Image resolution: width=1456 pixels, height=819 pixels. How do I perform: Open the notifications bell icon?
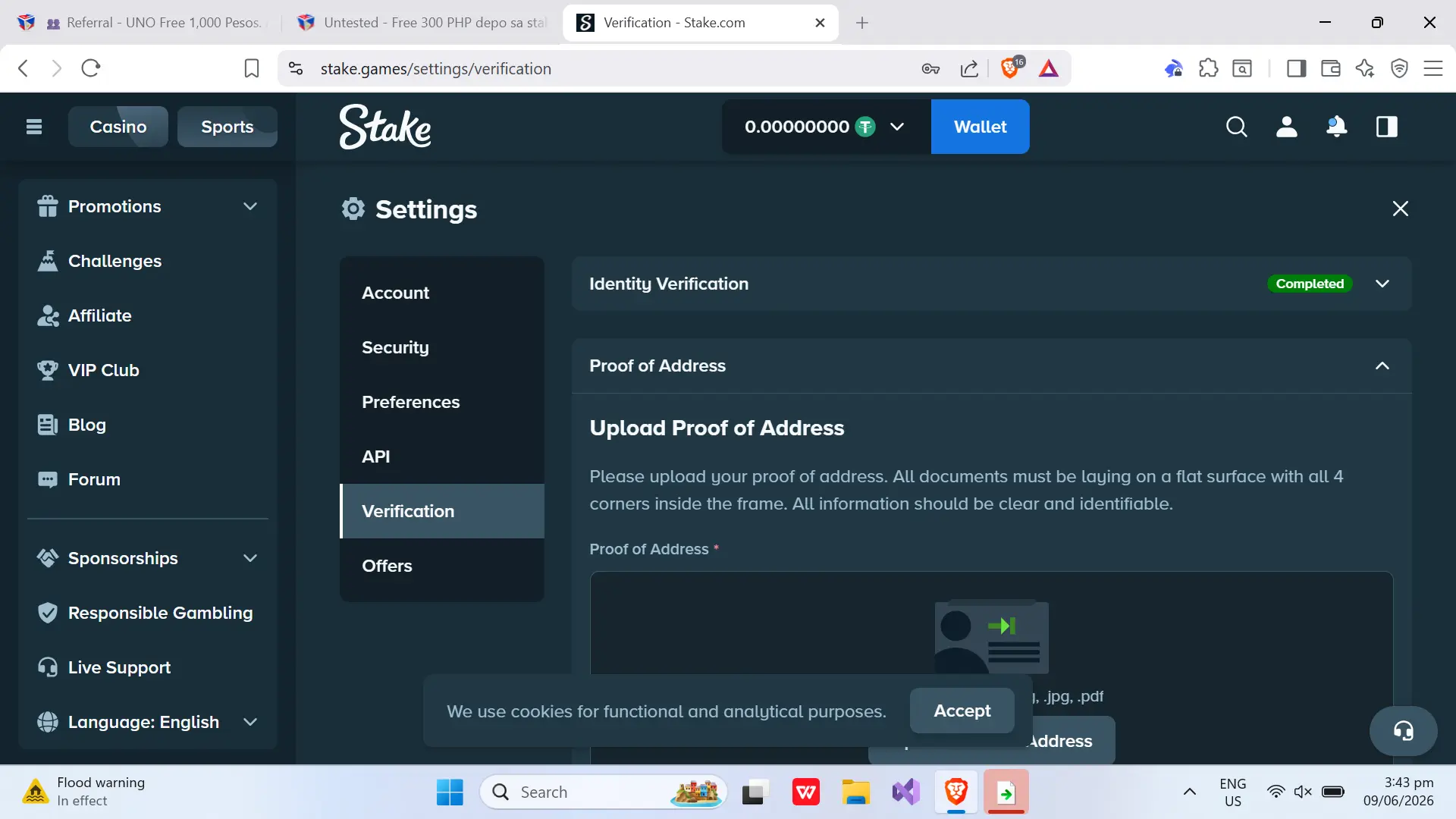[x=1337, y=127]
